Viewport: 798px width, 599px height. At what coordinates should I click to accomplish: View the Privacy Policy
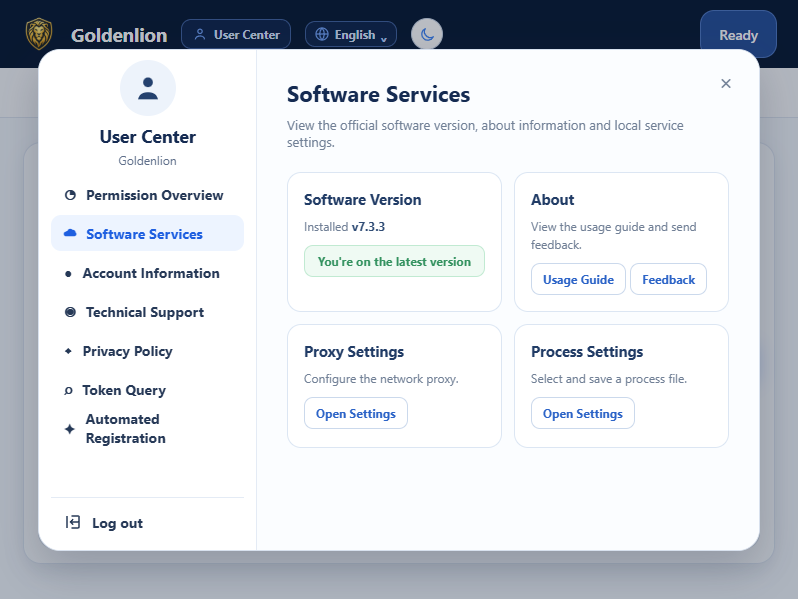point(147,351)
